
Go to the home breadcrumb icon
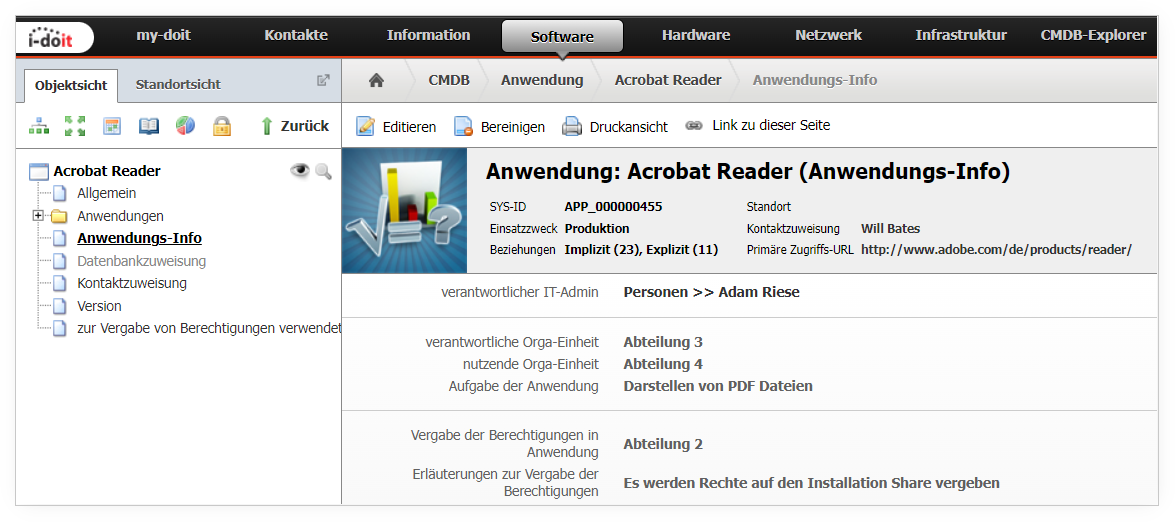pyautogui.click(x=376, y=80)
